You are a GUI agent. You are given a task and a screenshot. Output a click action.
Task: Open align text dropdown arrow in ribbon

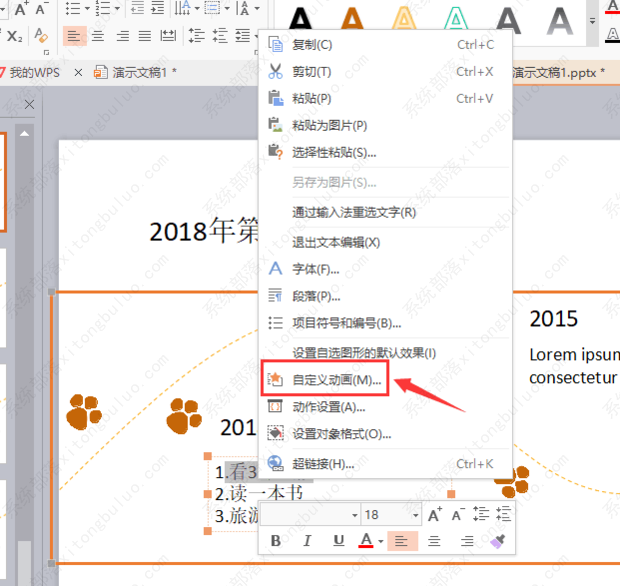click(x=227, y=8)
